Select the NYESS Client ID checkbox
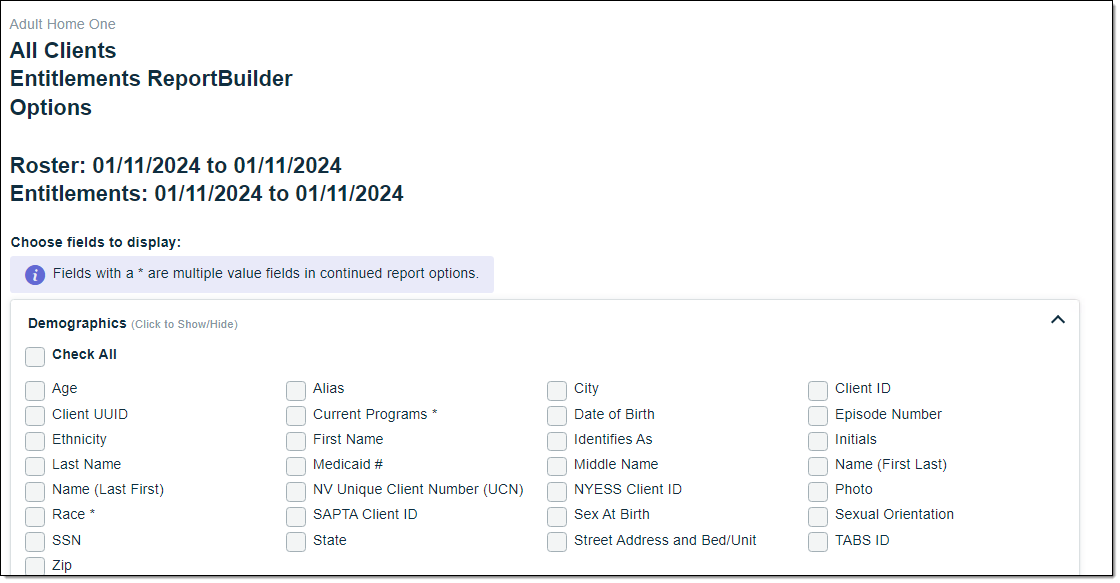This screenshot has height=583, width=1120. 557,491
